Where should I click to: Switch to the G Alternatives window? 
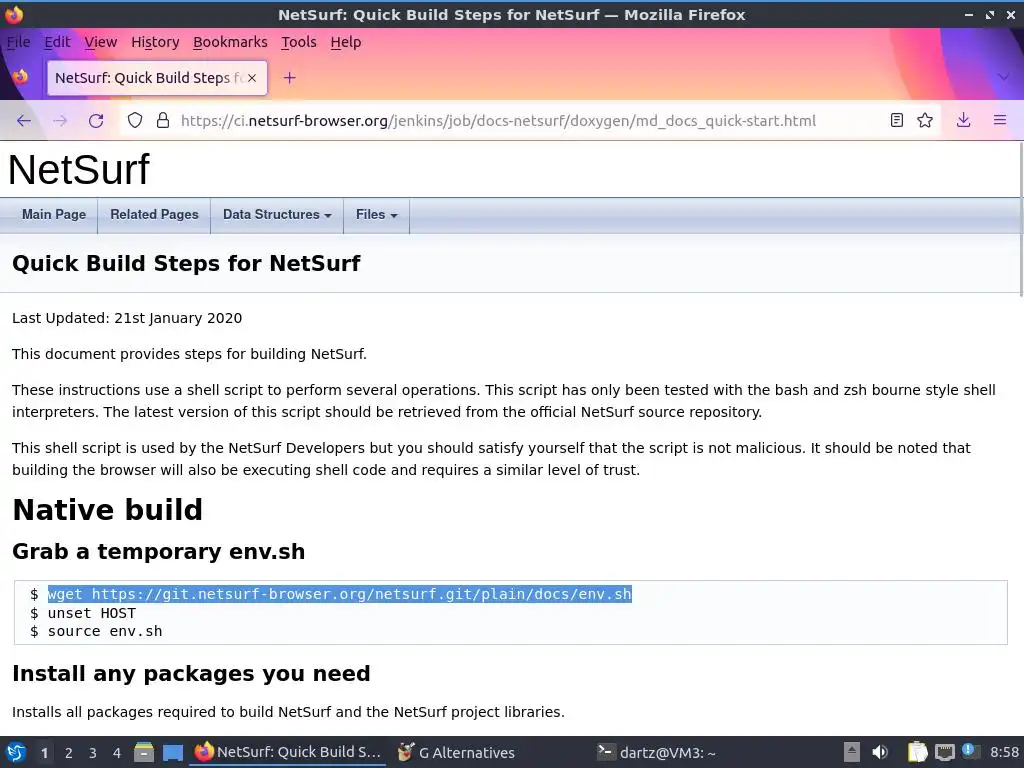[457, 752]
